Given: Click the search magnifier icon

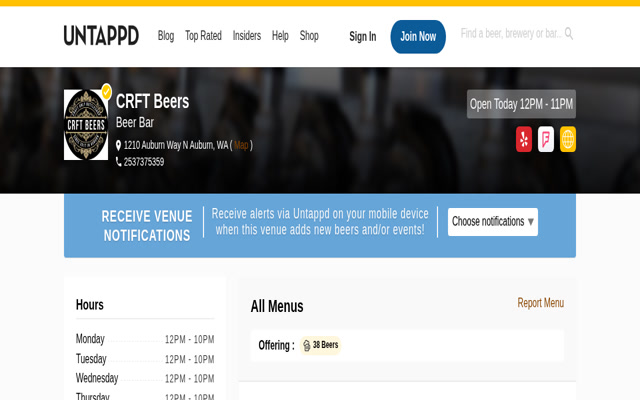Looking at the screenshot, I should coord(569,34).
